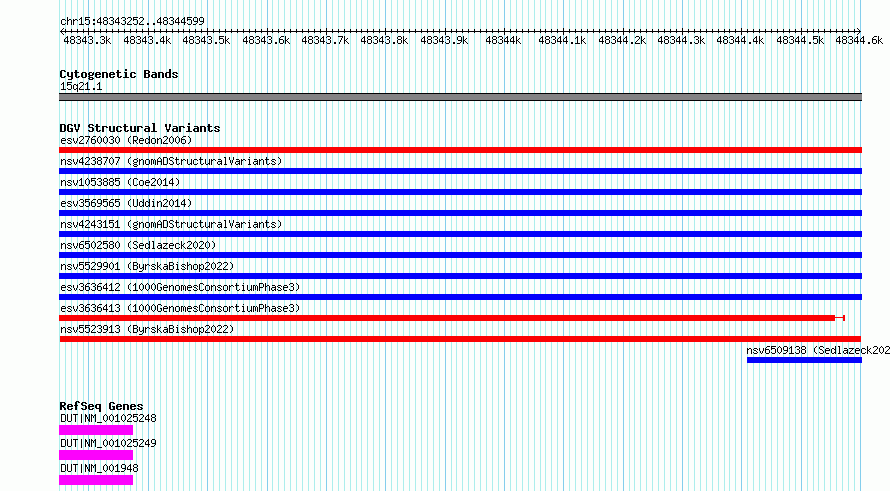Select the nsv4243151 gnomAD variant bar
The image size is (890, 491).
[x=460, y=234]
